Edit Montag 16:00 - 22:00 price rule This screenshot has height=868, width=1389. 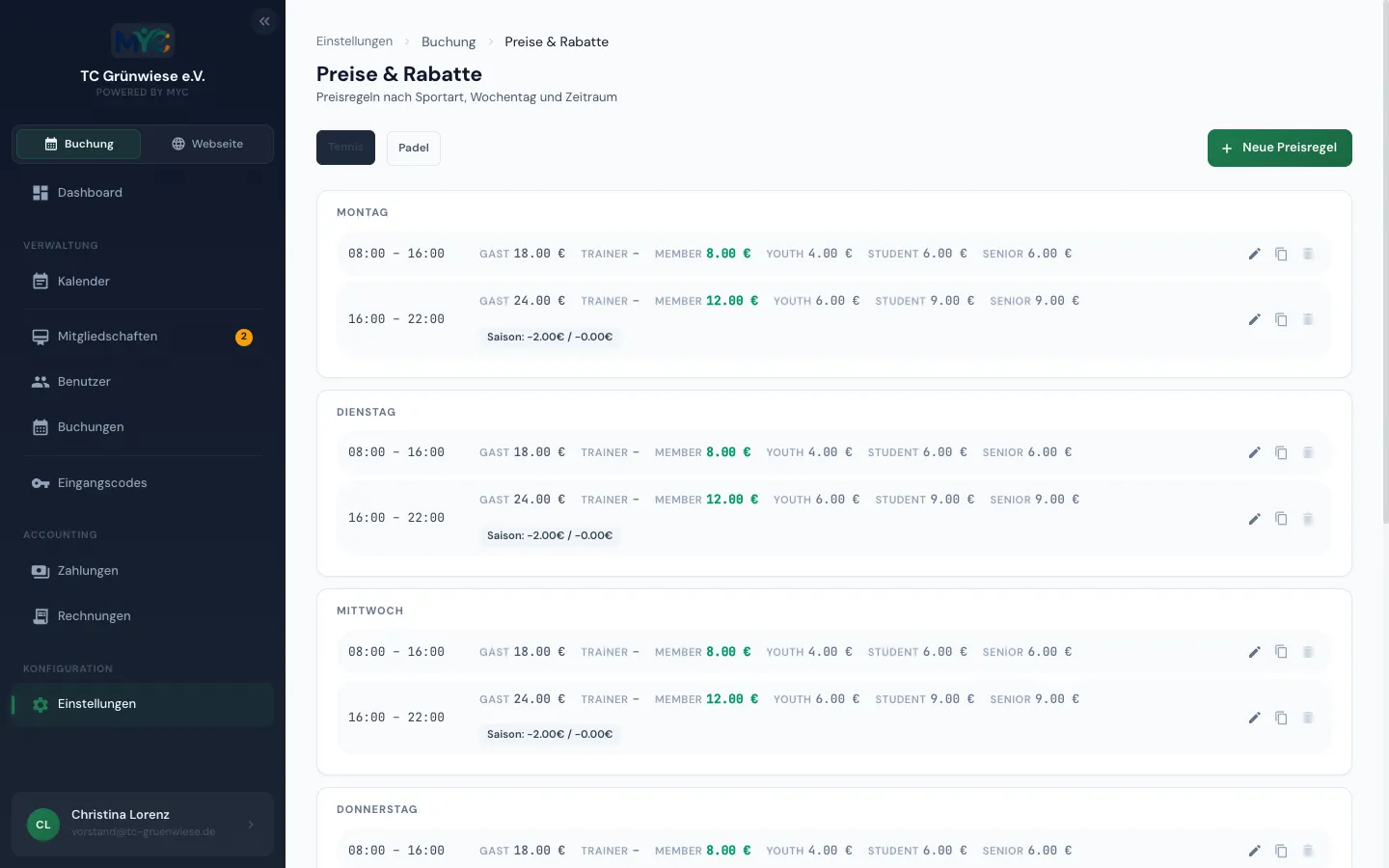pos(1254,319)
